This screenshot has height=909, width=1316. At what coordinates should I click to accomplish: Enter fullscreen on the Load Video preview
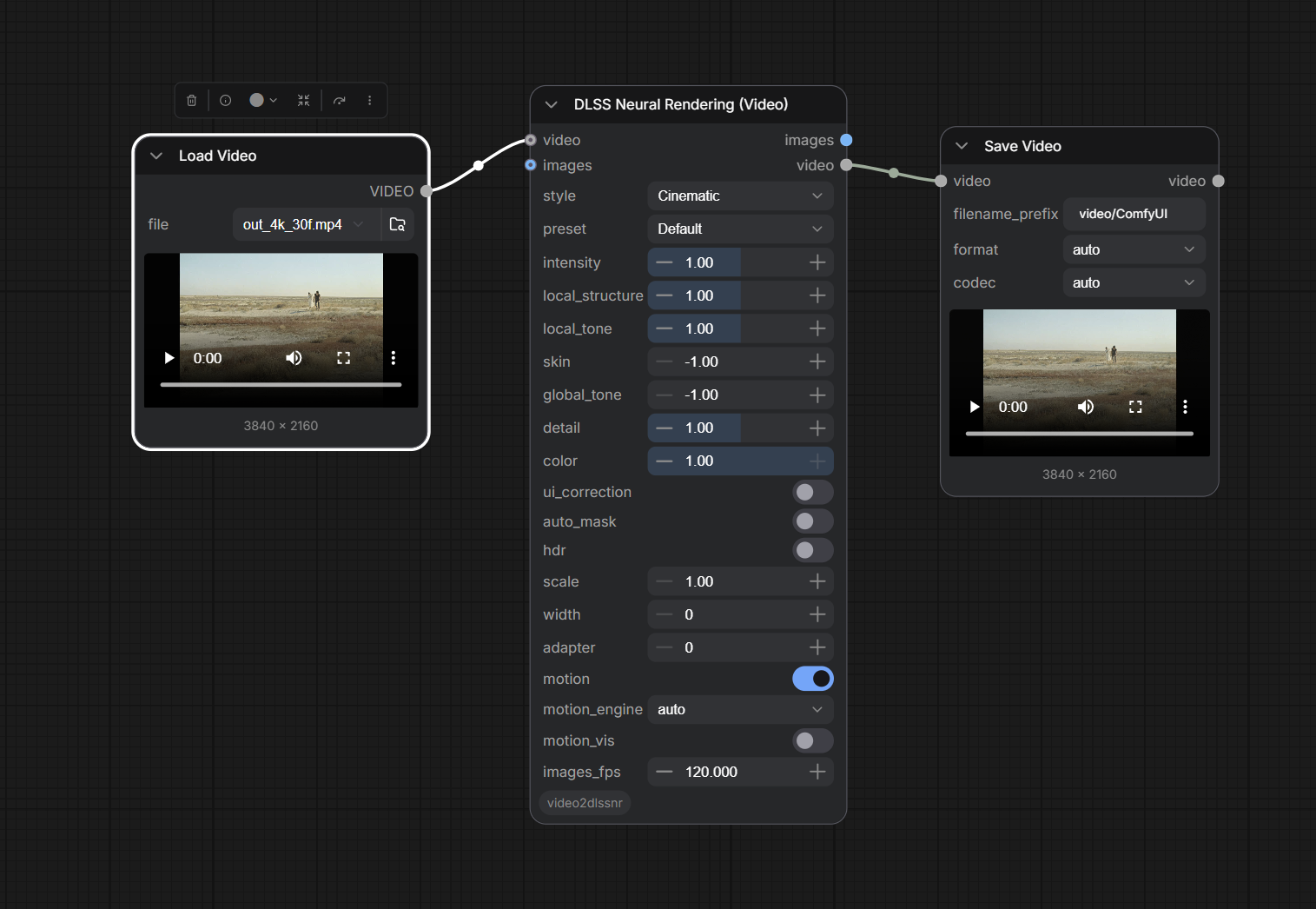click(344, 358)
